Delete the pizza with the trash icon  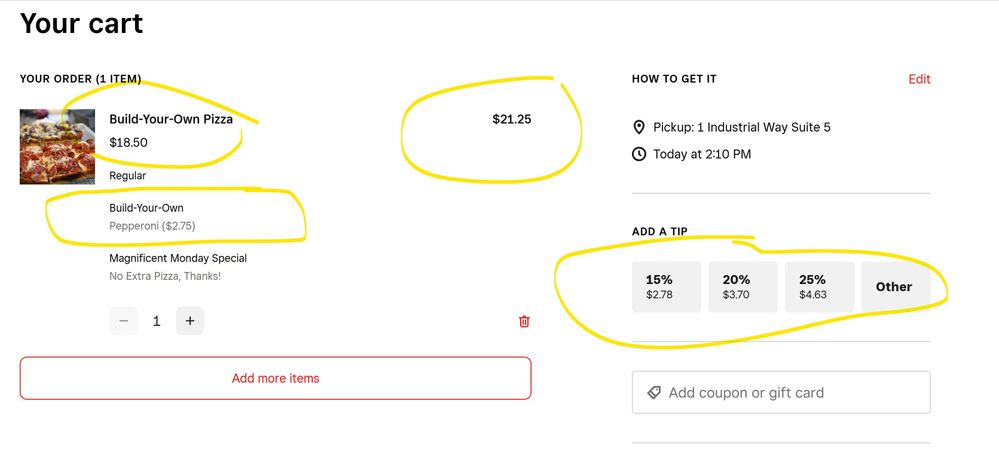tap(524, 321)
